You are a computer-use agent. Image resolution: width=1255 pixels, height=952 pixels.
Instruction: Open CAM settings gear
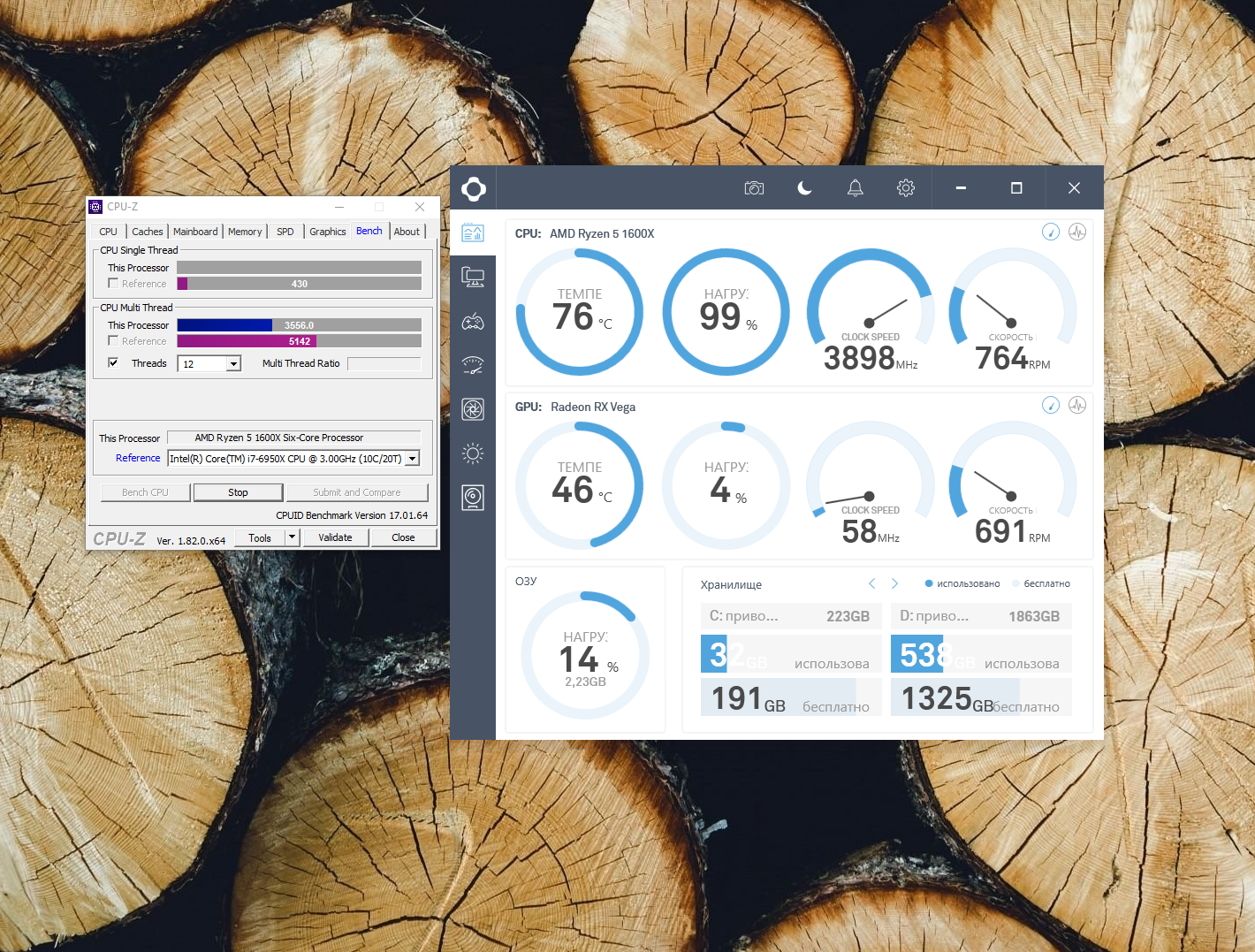[x=906, y=188]
